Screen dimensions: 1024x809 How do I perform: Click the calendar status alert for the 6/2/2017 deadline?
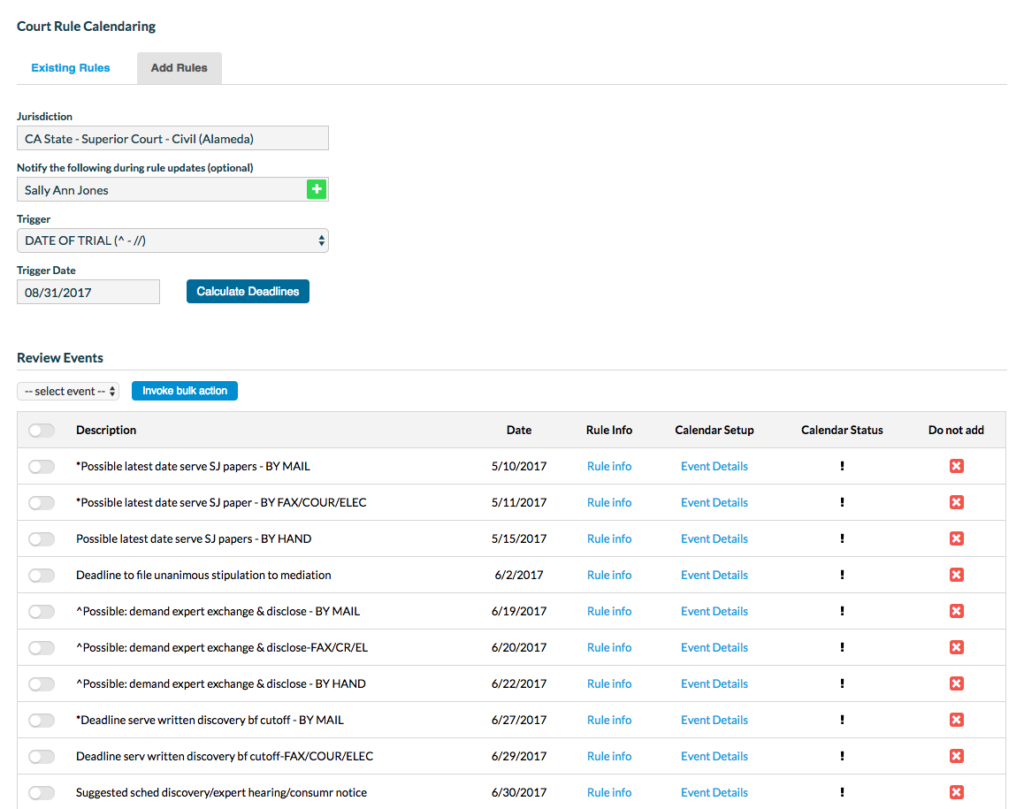[x=843, y=575]
